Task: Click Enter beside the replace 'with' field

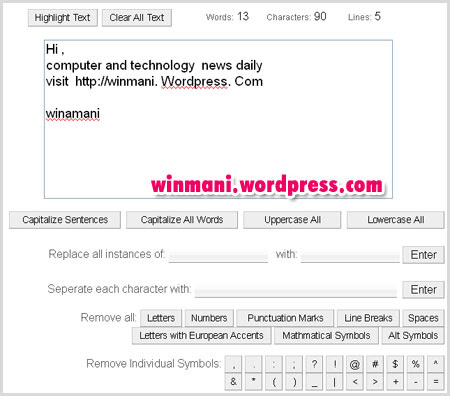Action: pos(423,255)
